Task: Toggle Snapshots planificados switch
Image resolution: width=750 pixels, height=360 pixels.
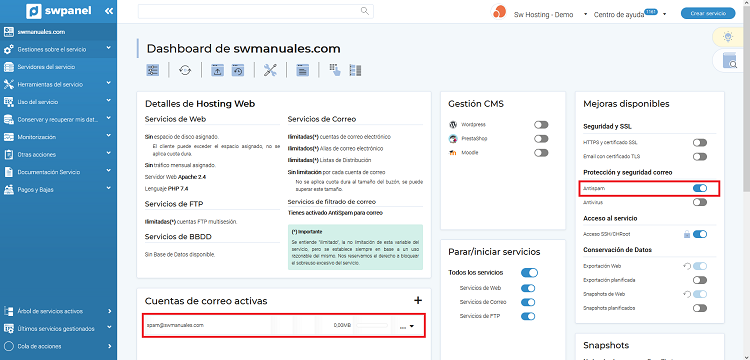Action: (700, 308)
